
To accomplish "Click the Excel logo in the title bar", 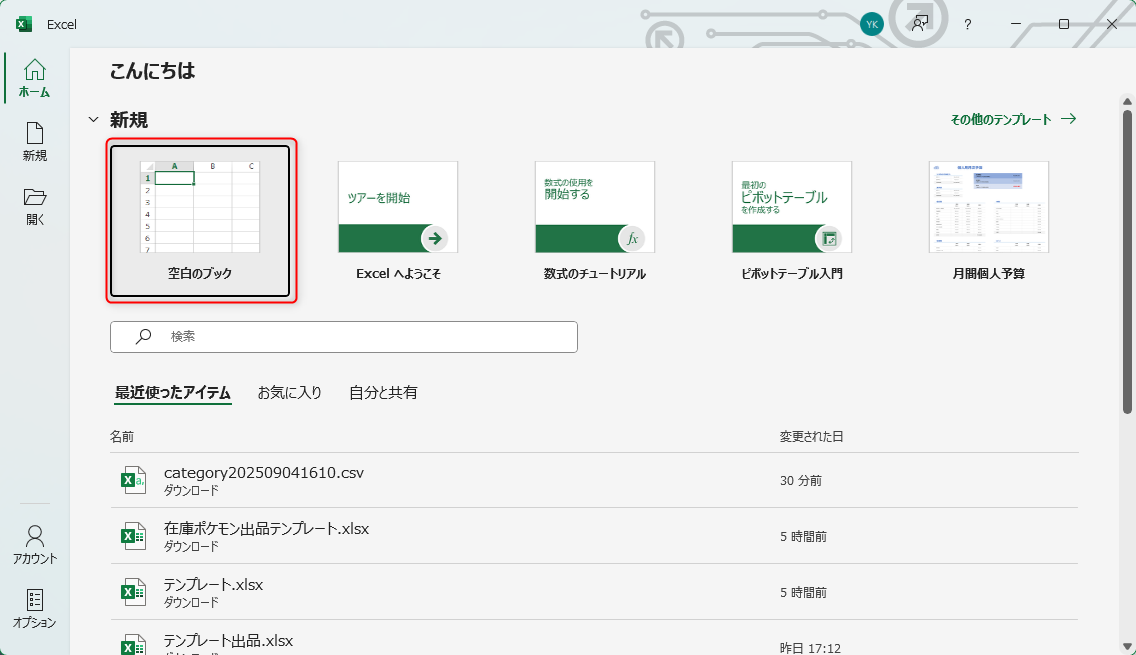I will [24, 24].
